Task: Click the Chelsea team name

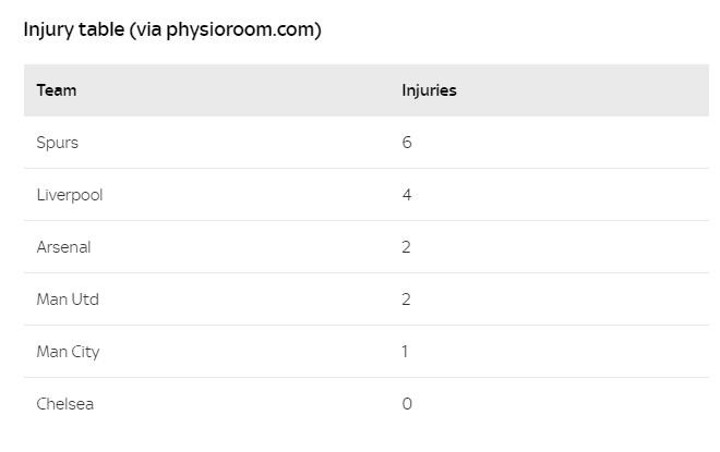Action: point(65,404)
